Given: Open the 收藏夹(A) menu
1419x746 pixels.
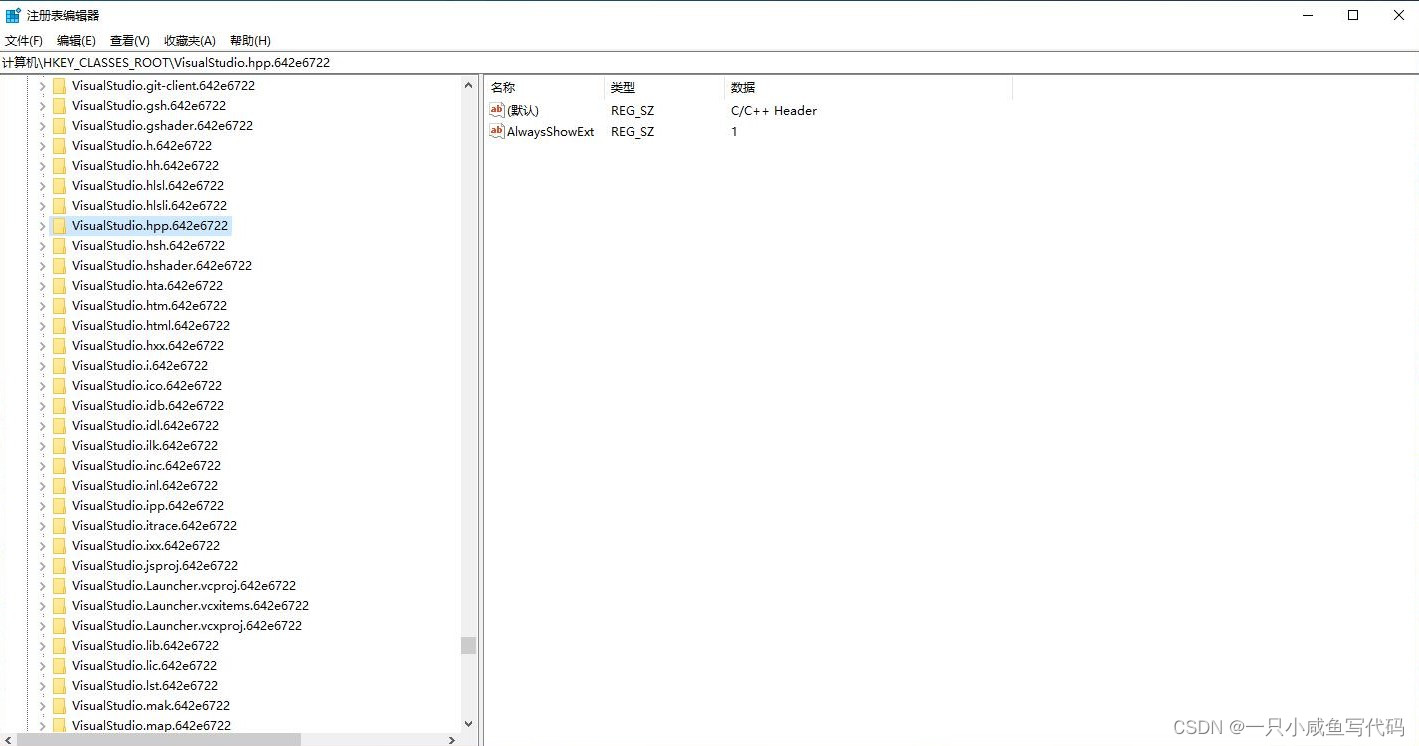Looking at the screenshot, I should (190, 41).
